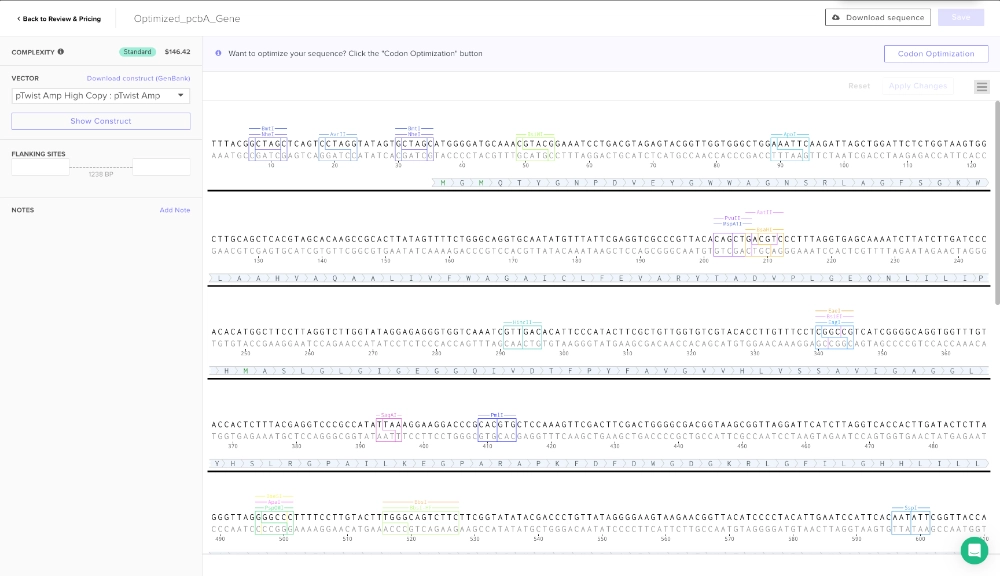Click the Standard complexity badge
1000x576 pixels.
tap(138, 52)
